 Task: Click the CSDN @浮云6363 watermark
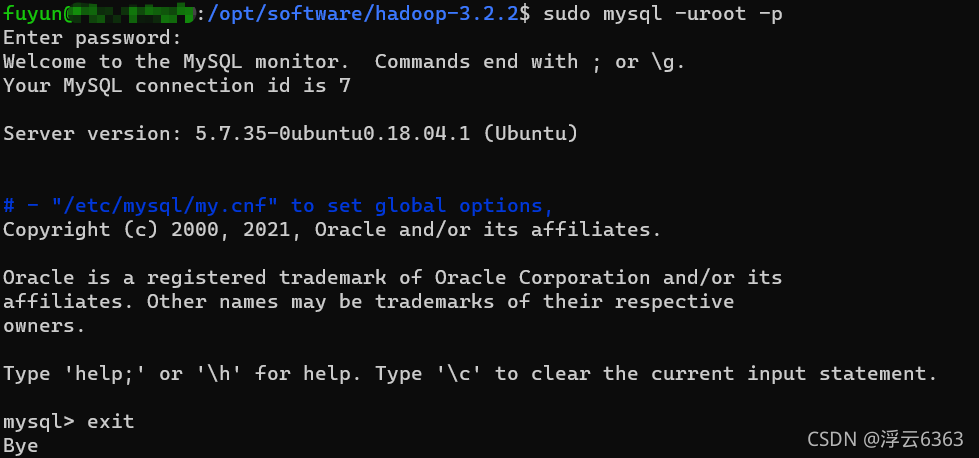click(x=885, y=439)
